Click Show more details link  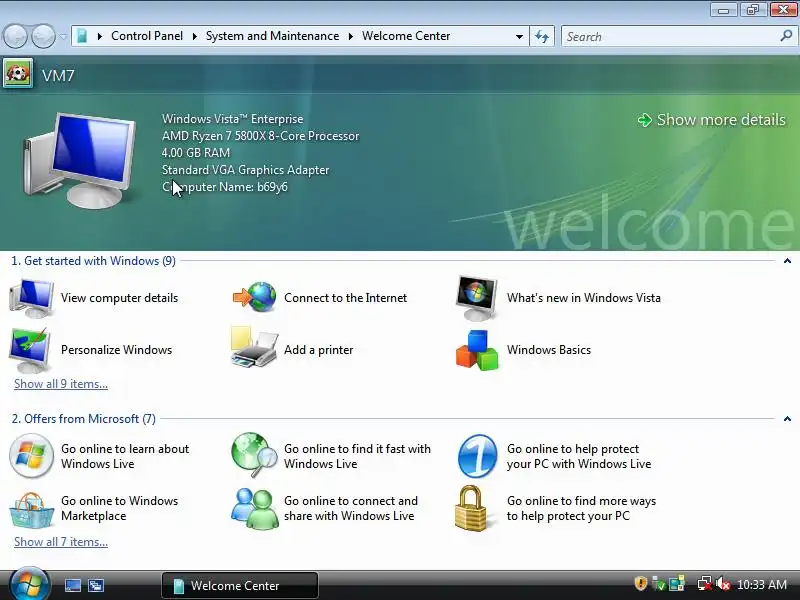pyautogui.click(x=711, y=120)
